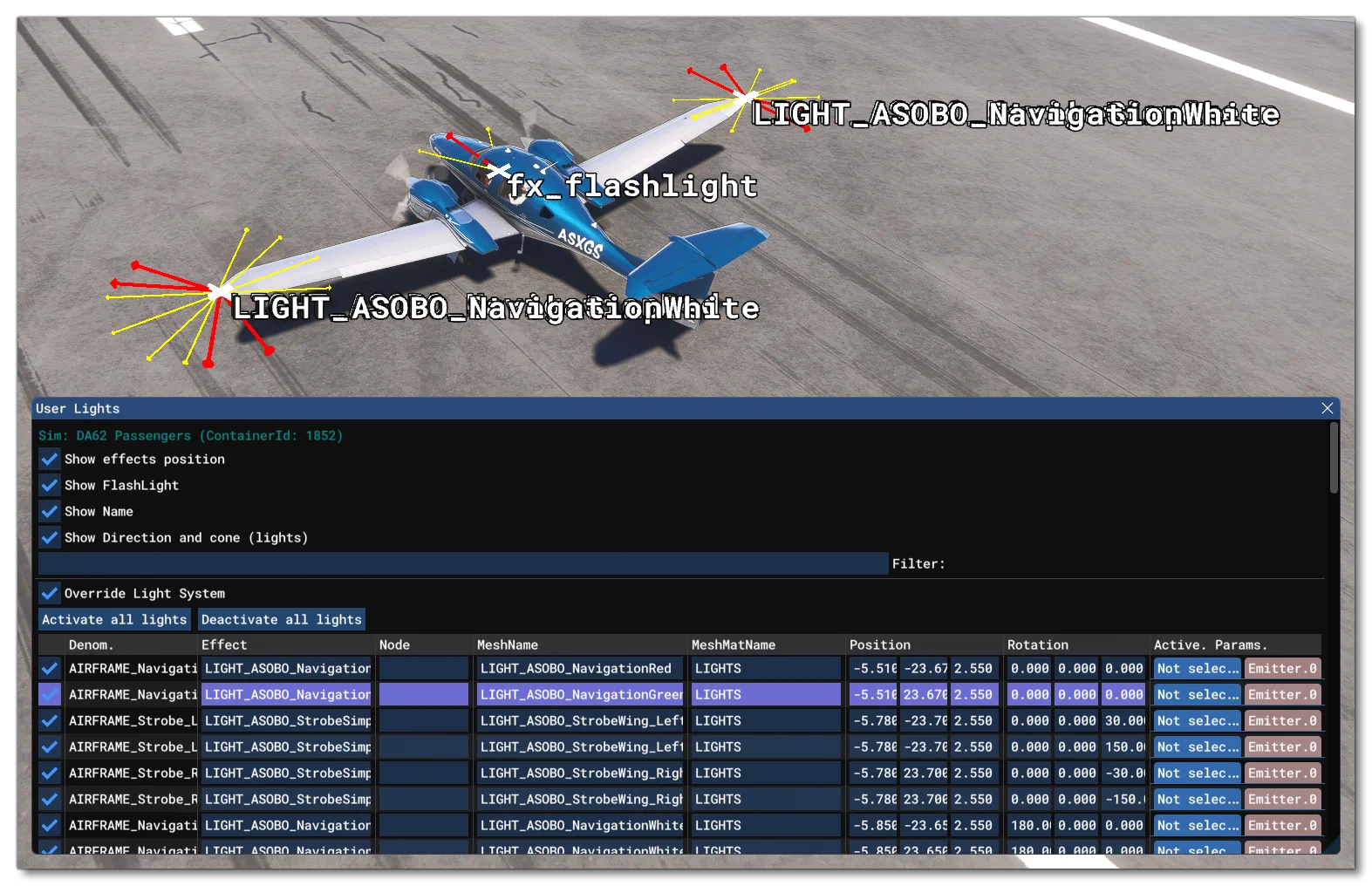The width and height of the screenshot is (1372, 886).
Task: Click Activate all lights button
Action: point(114,619)
